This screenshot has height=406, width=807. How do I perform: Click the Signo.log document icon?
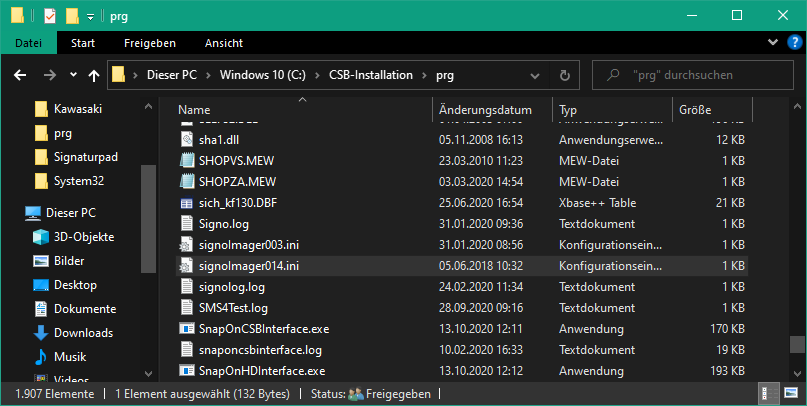coord(186,224)
